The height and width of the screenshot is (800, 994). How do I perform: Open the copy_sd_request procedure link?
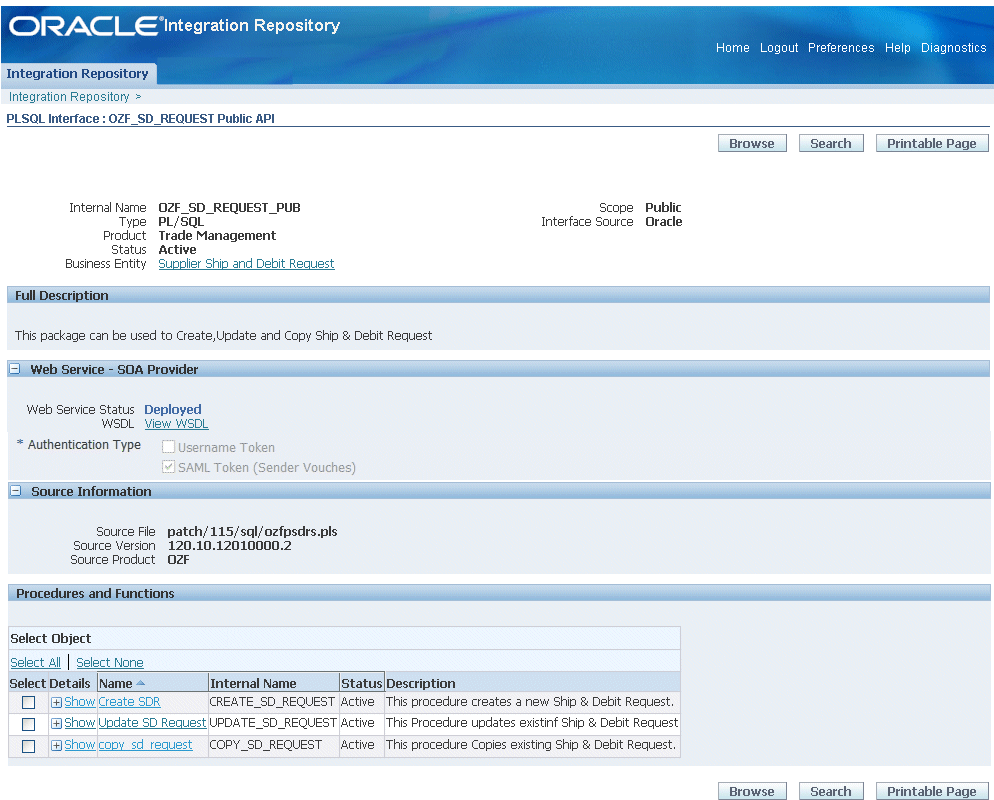145,745
